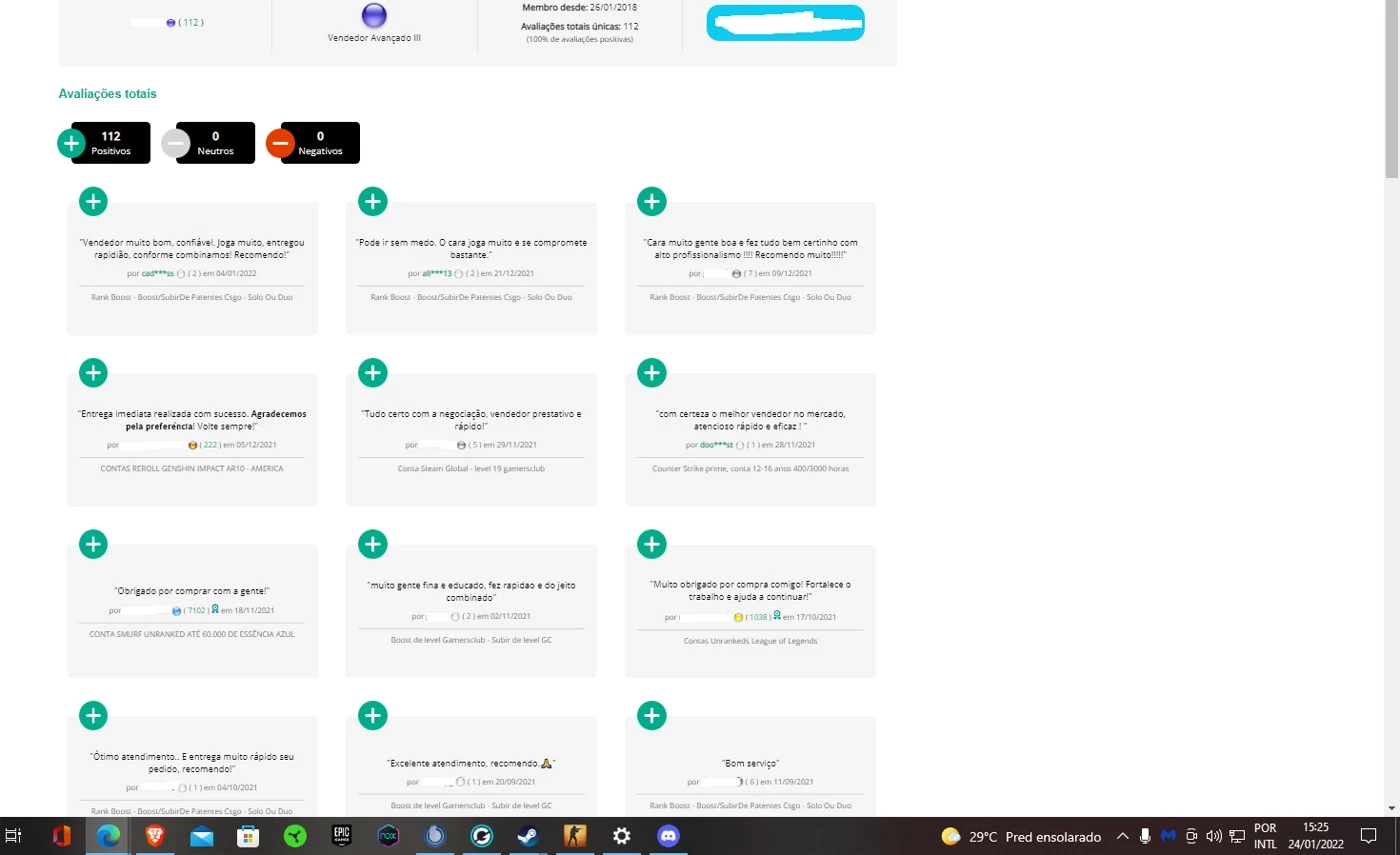Open the weather widget showing 29°C
The width and height of the screenshot is (1400, 855).
tap(1021, 836)
